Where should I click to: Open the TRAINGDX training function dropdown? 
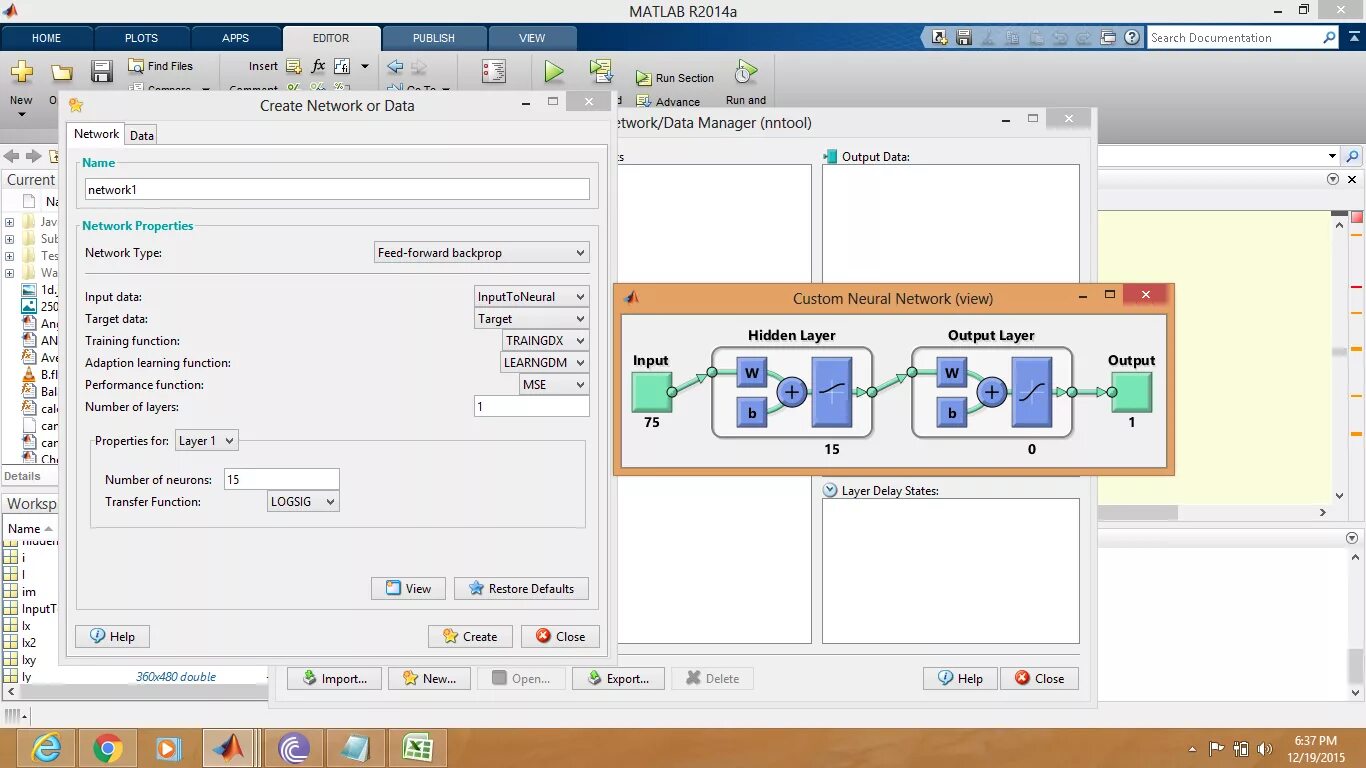coord(545,341)
